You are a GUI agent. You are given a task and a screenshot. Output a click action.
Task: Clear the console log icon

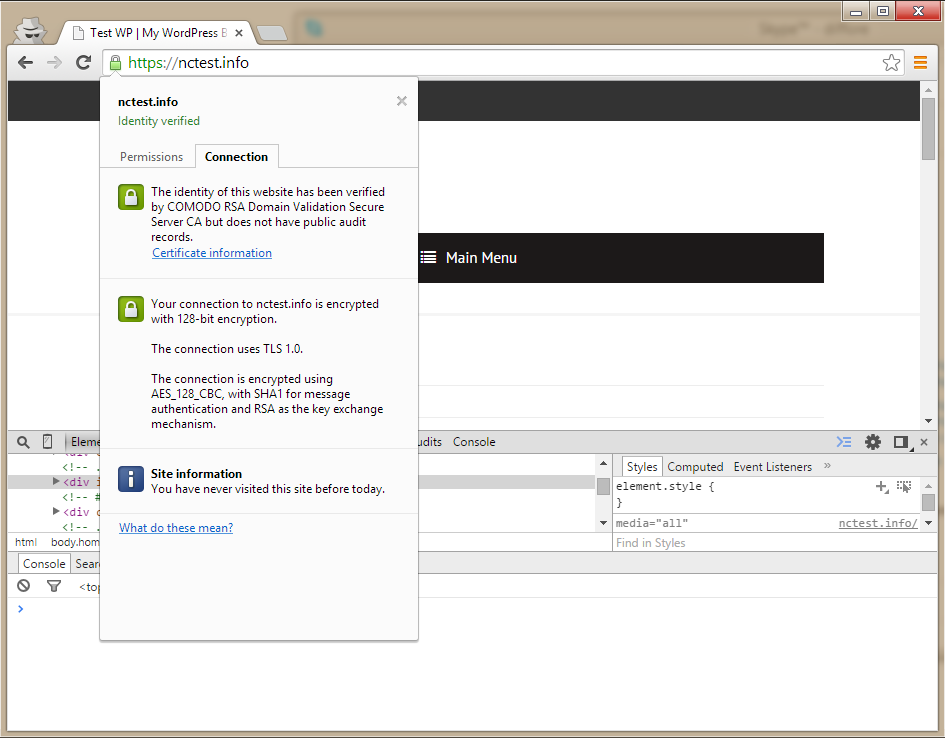coord(24,586)
